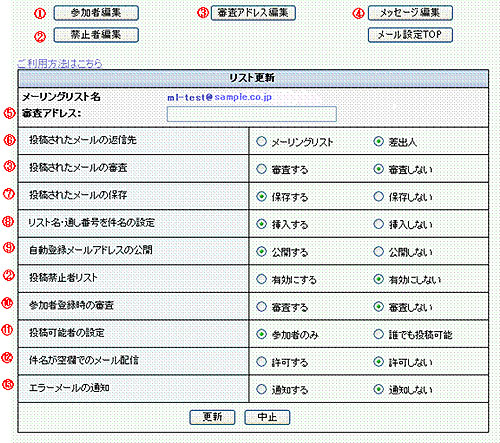Screen dimensions: 500x443
Task: Select 通知する for error mail notification
Action: (261, 389)
